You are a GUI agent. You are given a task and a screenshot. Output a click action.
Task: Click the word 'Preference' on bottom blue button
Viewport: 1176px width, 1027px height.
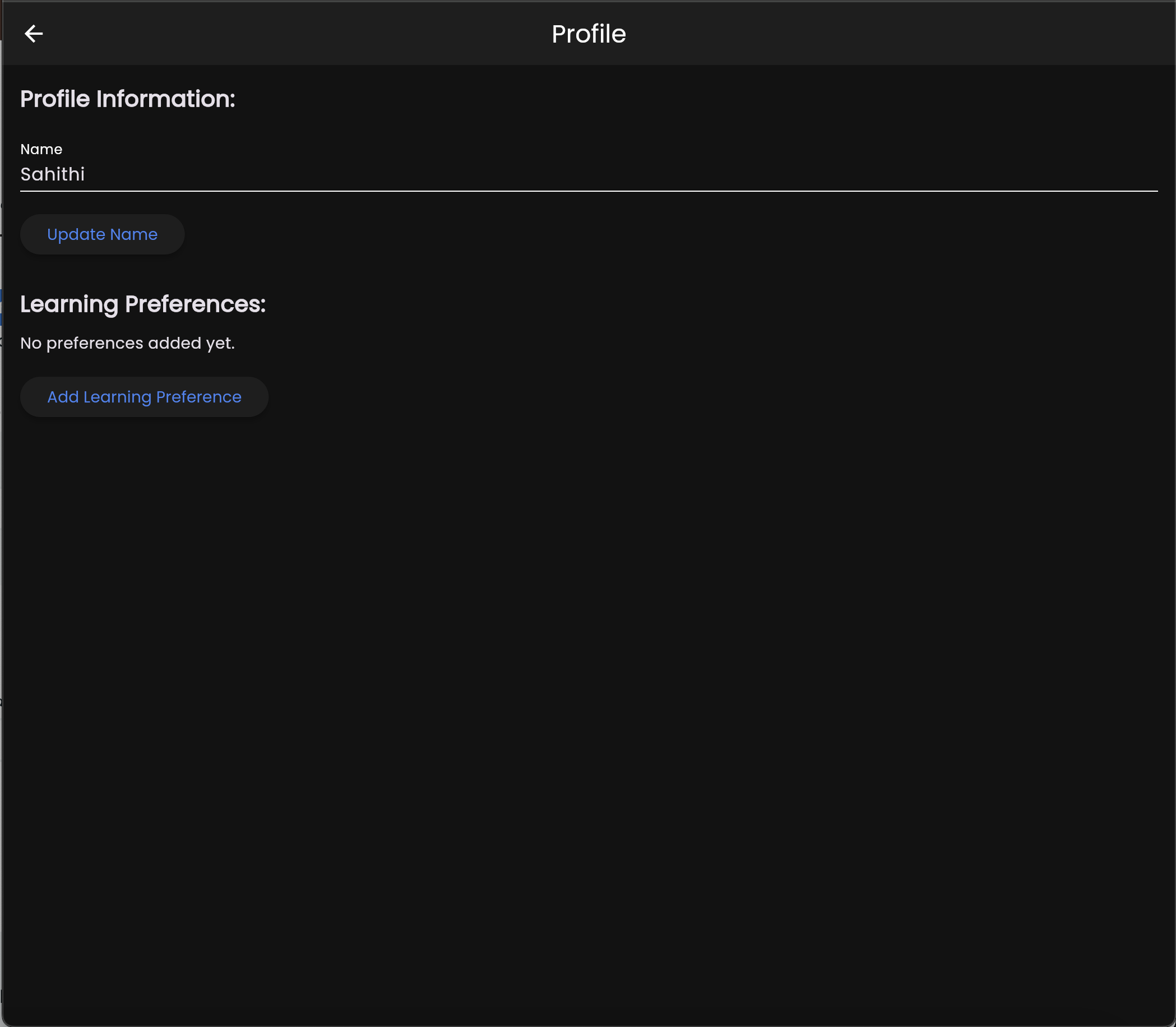point(198,397)
